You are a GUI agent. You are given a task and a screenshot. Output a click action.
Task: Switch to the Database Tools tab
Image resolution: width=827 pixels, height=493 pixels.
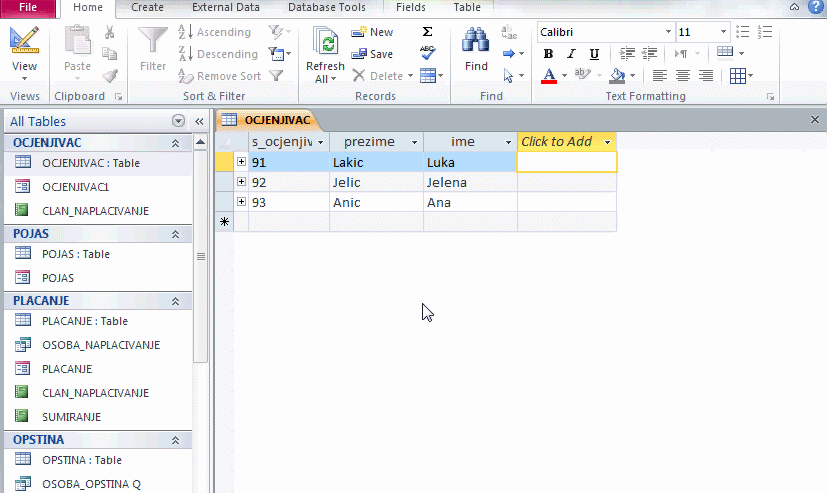(325, 8)
